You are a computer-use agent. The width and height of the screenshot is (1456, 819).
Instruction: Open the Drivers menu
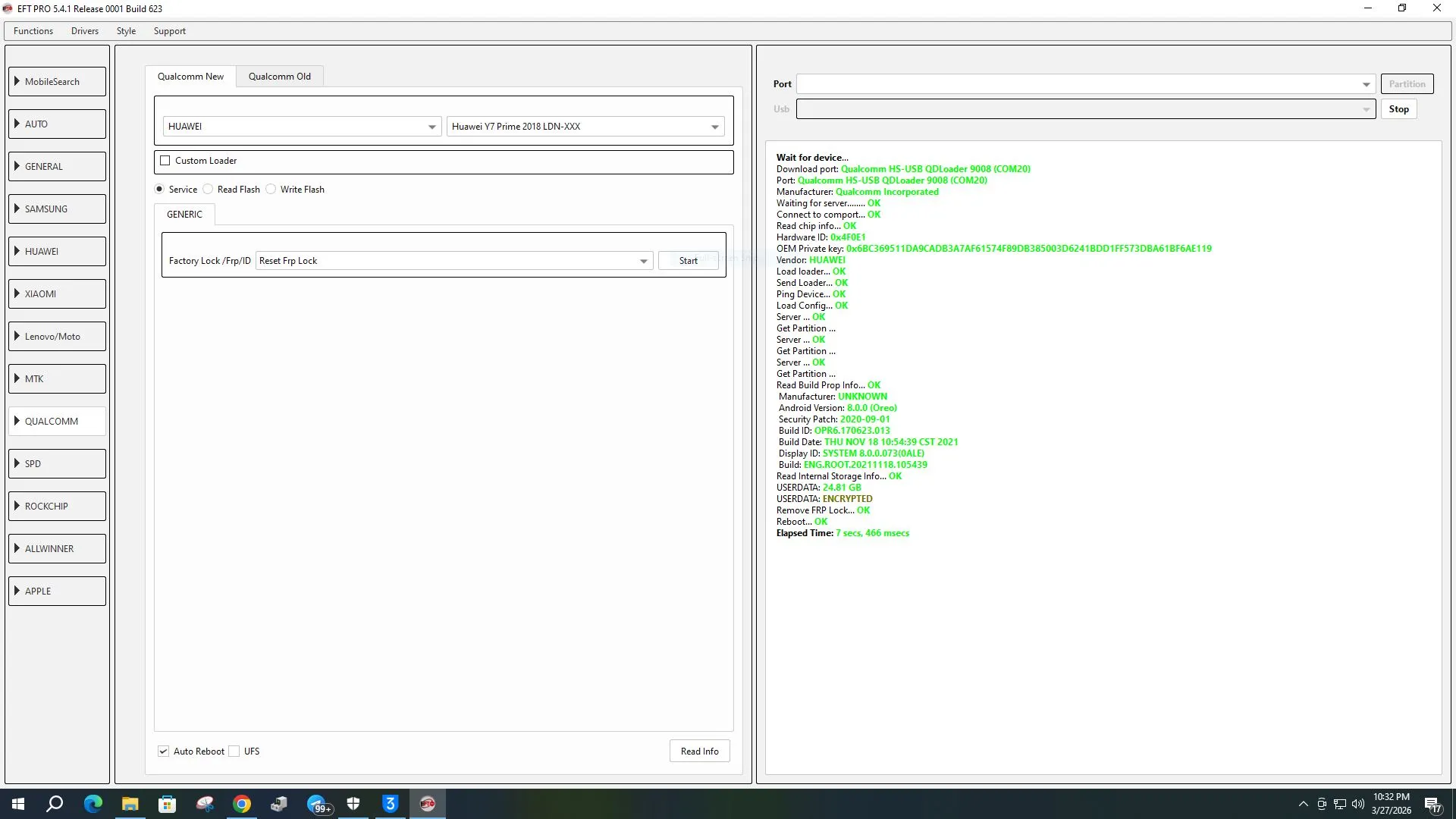[x=85, y=31]
